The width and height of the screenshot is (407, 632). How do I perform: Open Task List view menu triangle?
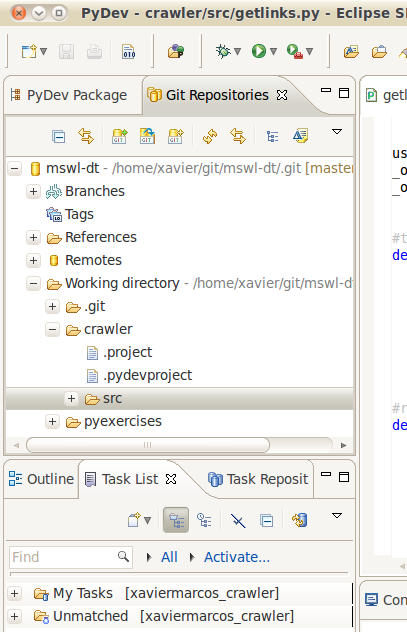click(337, 516)
